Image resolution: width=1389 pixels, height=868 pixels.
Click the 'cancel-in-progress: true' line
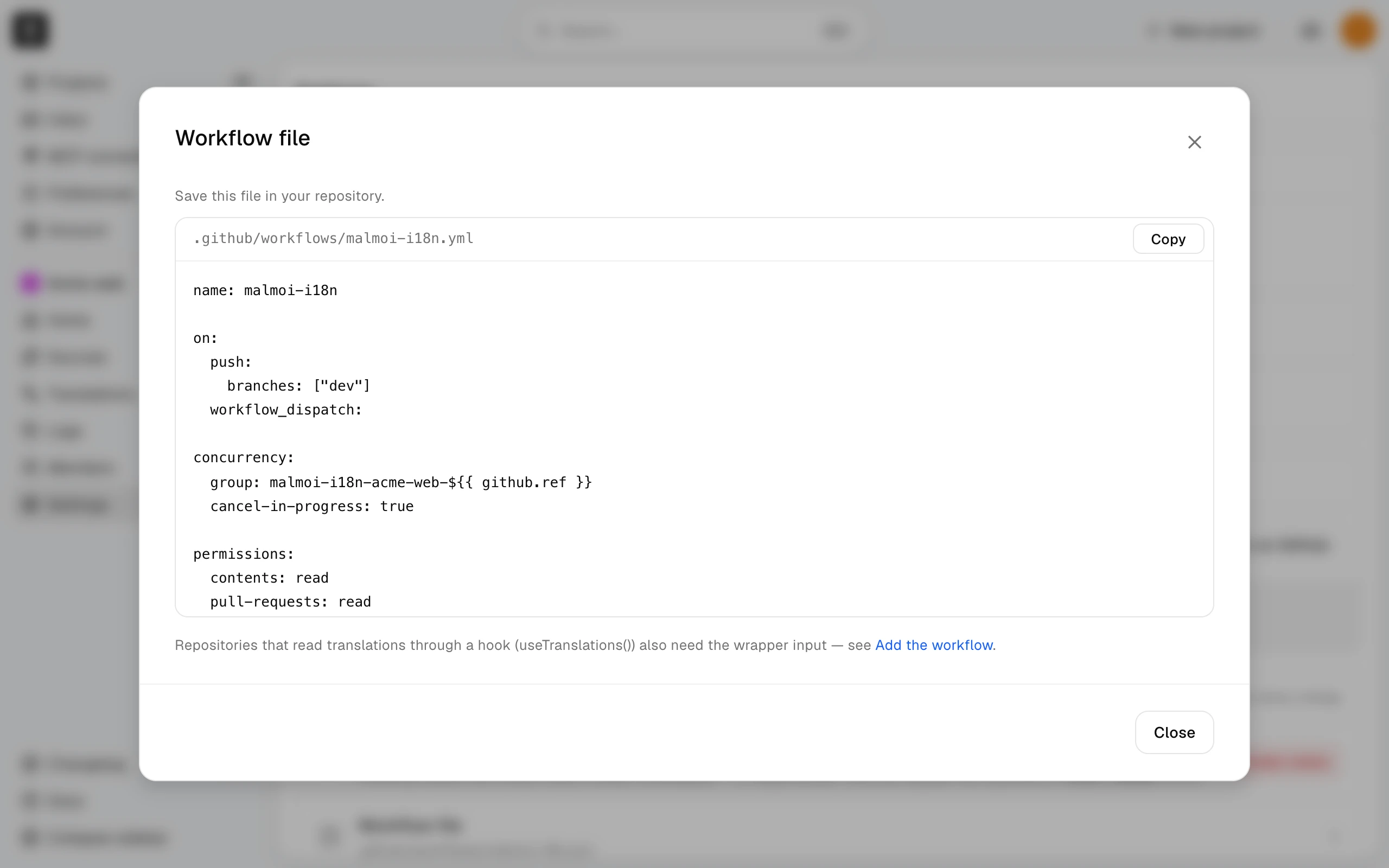pos(311,506)
